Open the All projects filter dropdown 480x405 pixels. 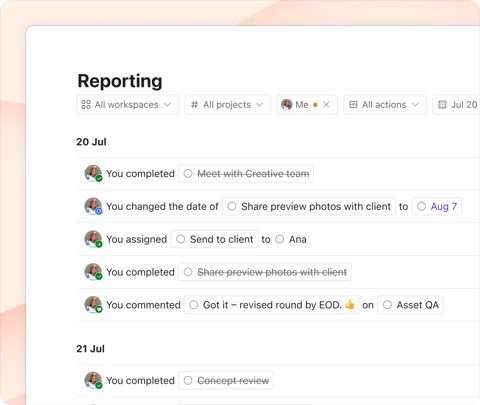227,105
